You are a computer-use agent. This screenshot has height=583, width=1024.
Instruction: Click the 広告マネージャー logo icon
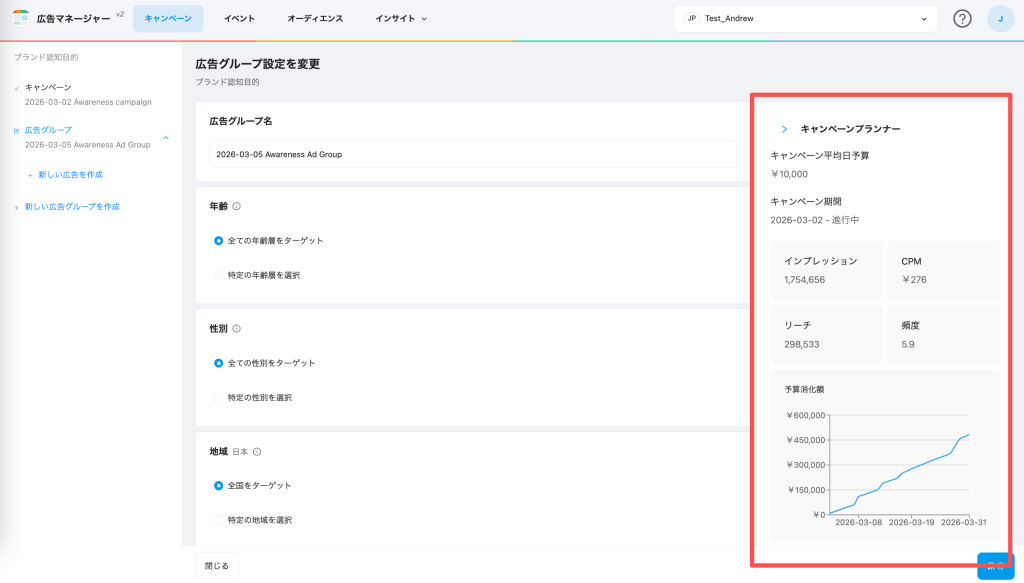pyautogui.click(x=20, y=18)
